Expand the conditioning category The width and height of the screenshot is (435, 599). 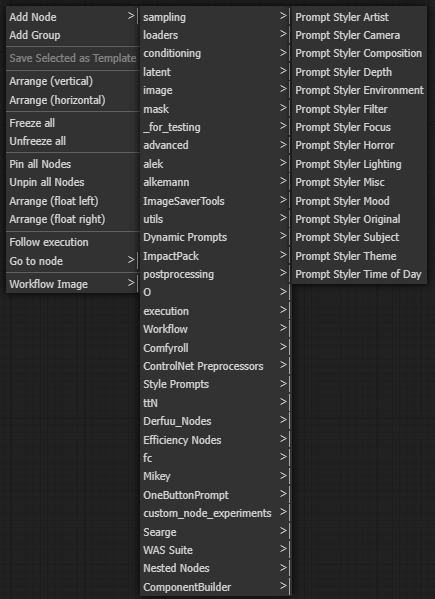215,53
